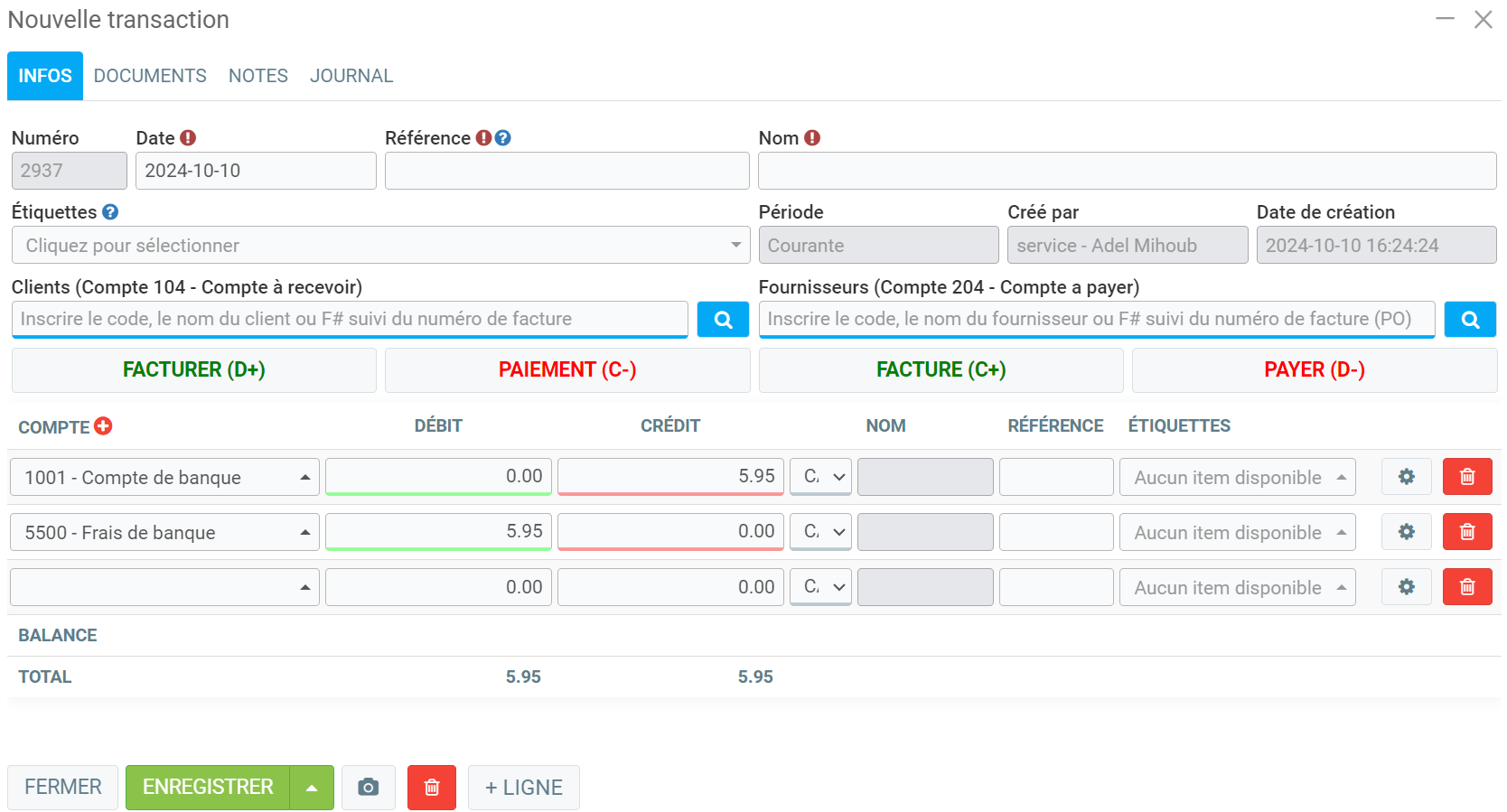
Task: Expand the ENREGISTRER options arrow
Action: [x=312, y=788]
